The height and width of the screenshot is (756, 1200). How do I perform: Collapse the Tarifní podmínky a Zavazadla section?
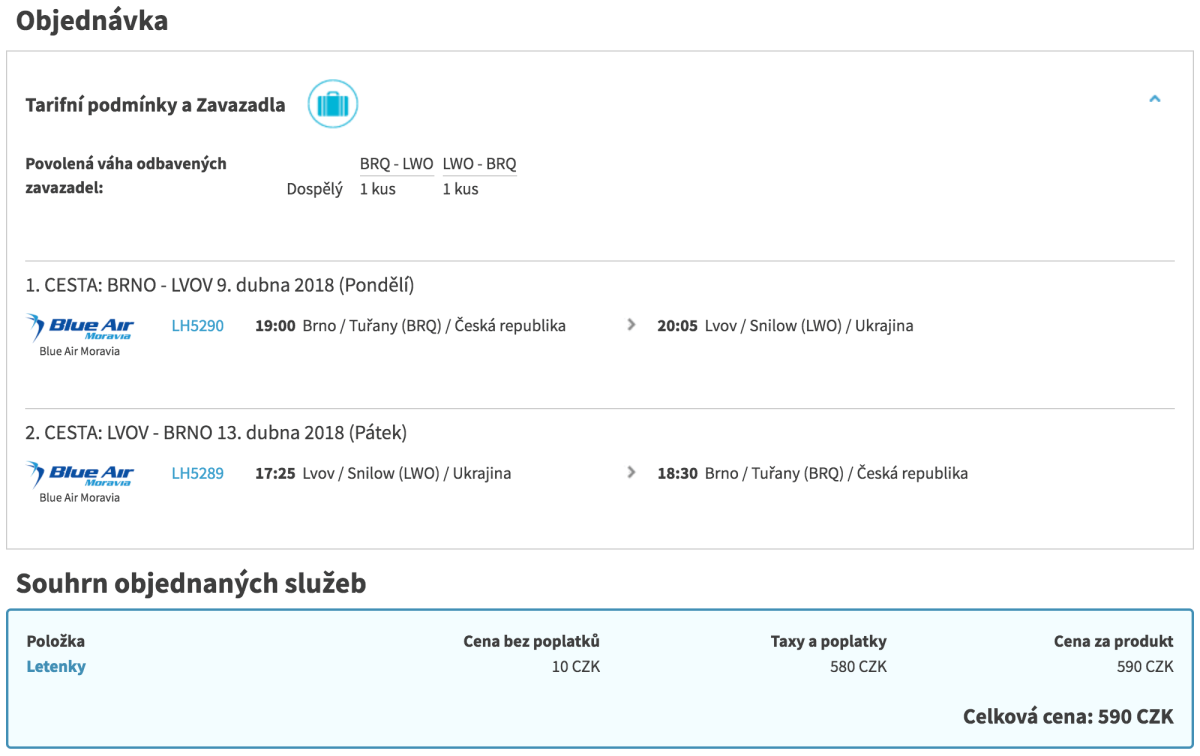click(1154, 99)
